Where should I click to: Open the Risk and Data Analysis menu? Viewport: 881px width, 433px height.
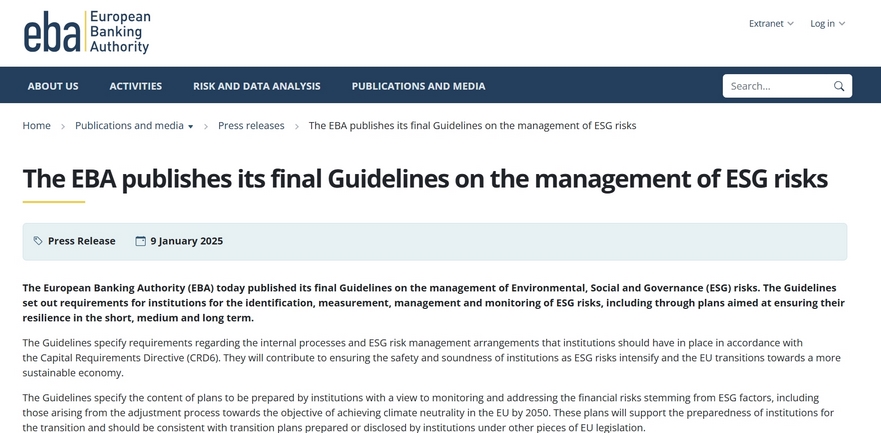(x=257, y=86)
